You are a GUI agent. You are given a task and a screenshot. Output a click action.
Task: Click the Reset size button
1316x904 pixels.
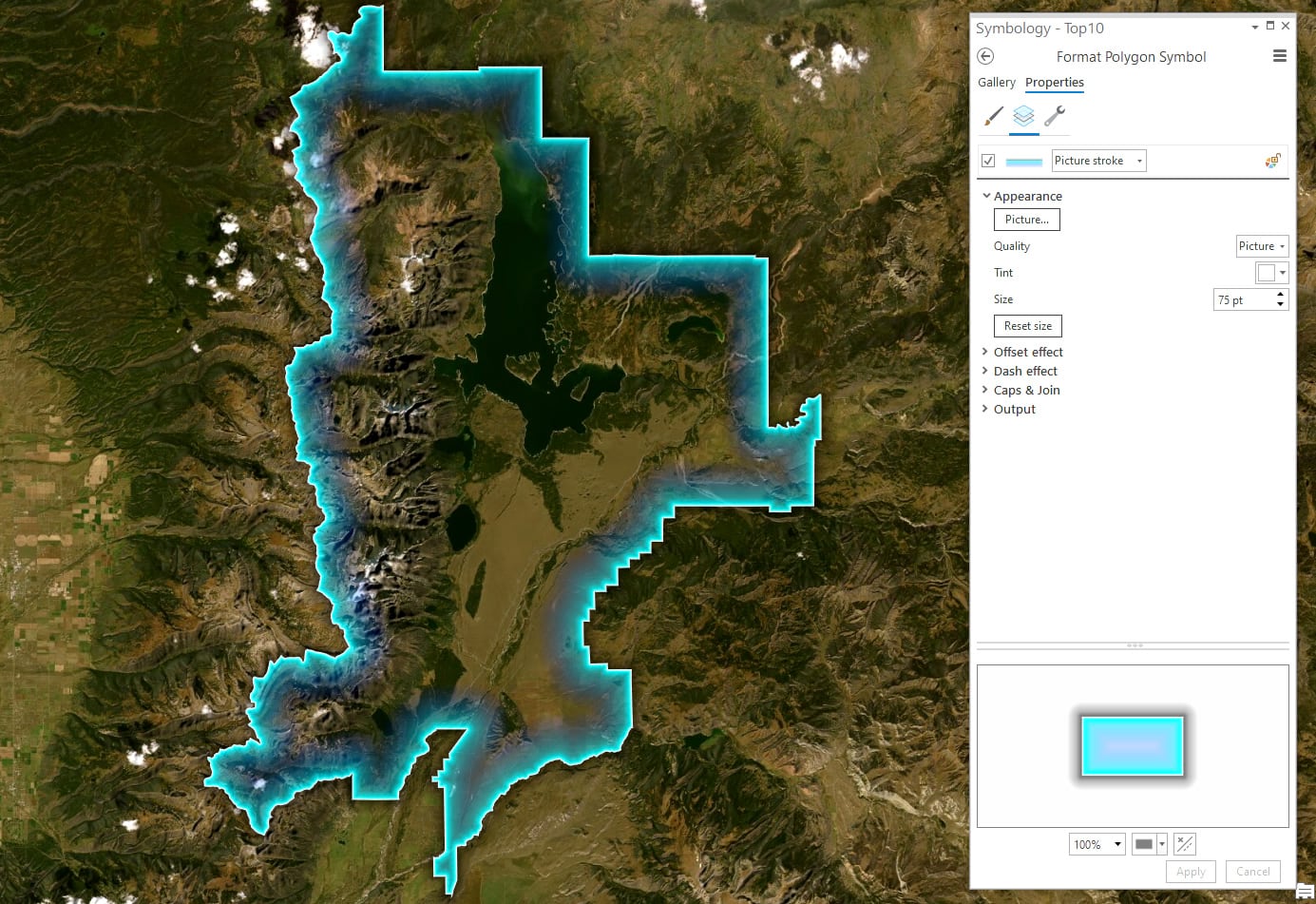(1028, 326)
